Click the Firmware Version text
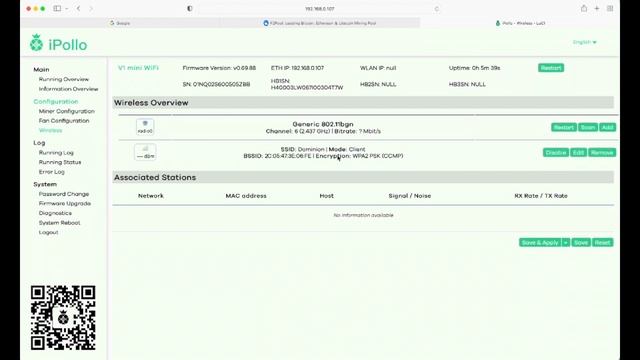 (219, 68)
